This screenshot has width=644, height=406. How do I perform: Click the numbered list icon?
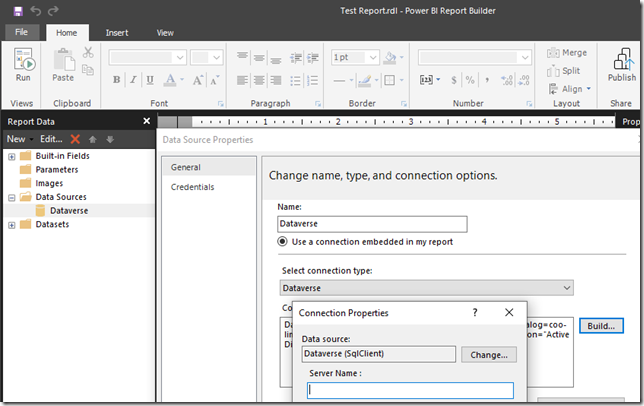[313, 80]
